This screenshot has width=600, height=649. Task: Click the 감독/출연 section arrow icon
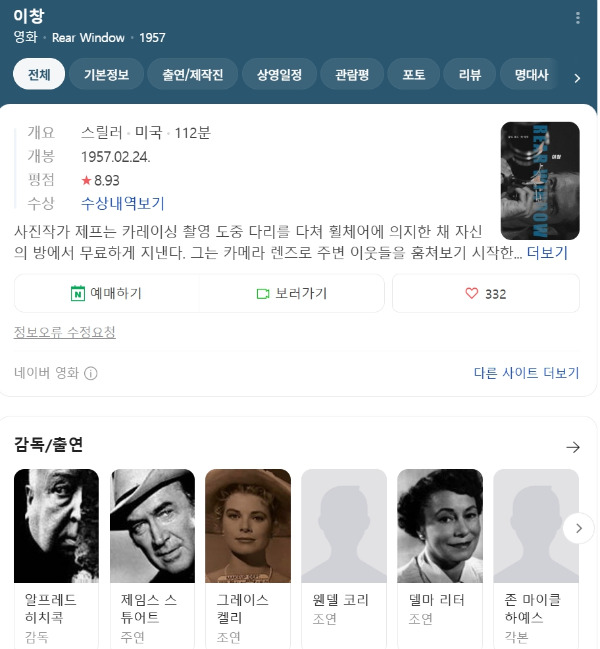pyautogui.click(x=573, y=447)
